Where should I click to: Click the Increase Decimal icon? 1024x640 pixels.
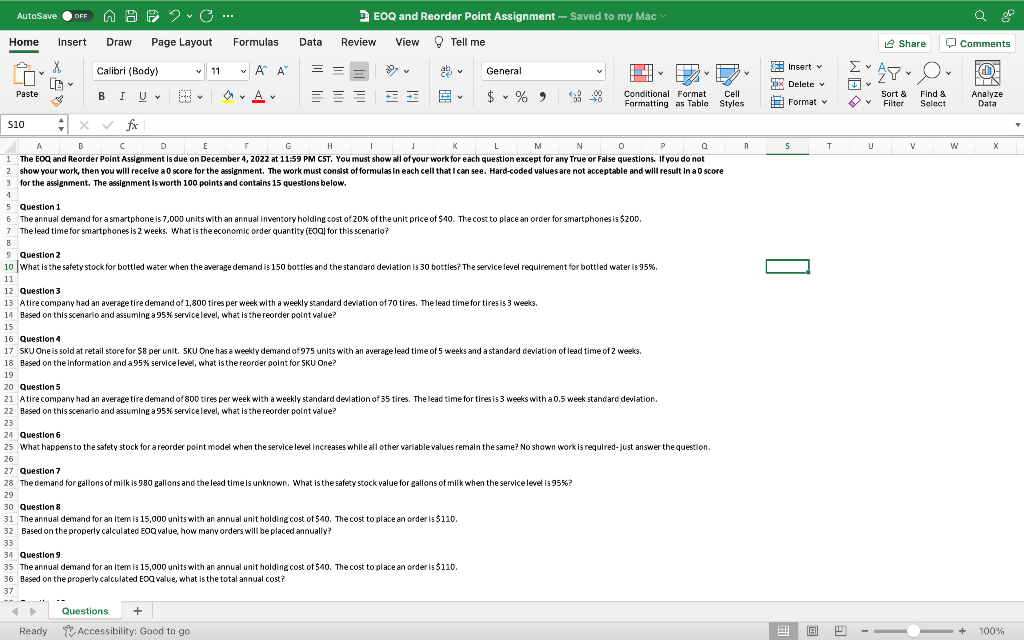(575, 97)
